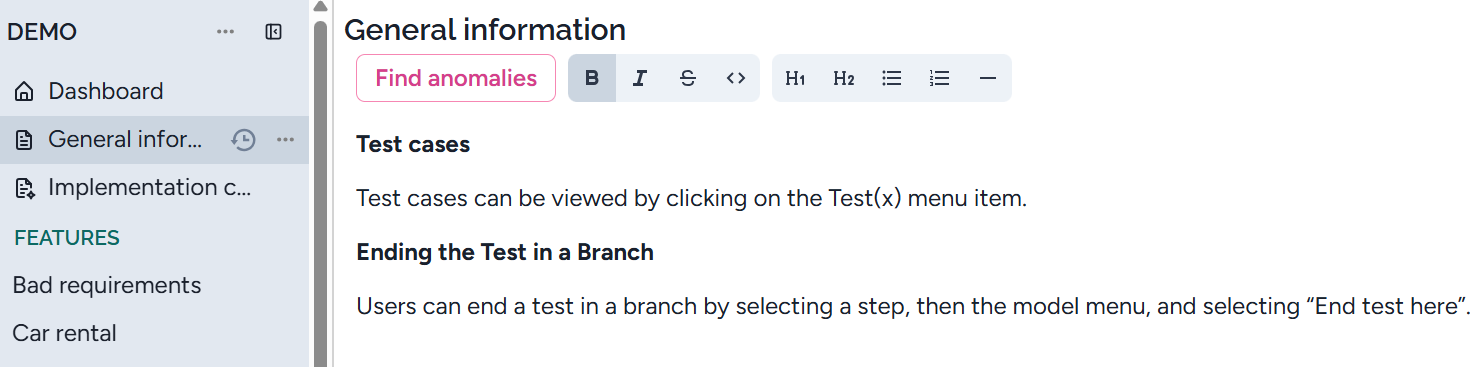Click the Find anomalies button

456,78
